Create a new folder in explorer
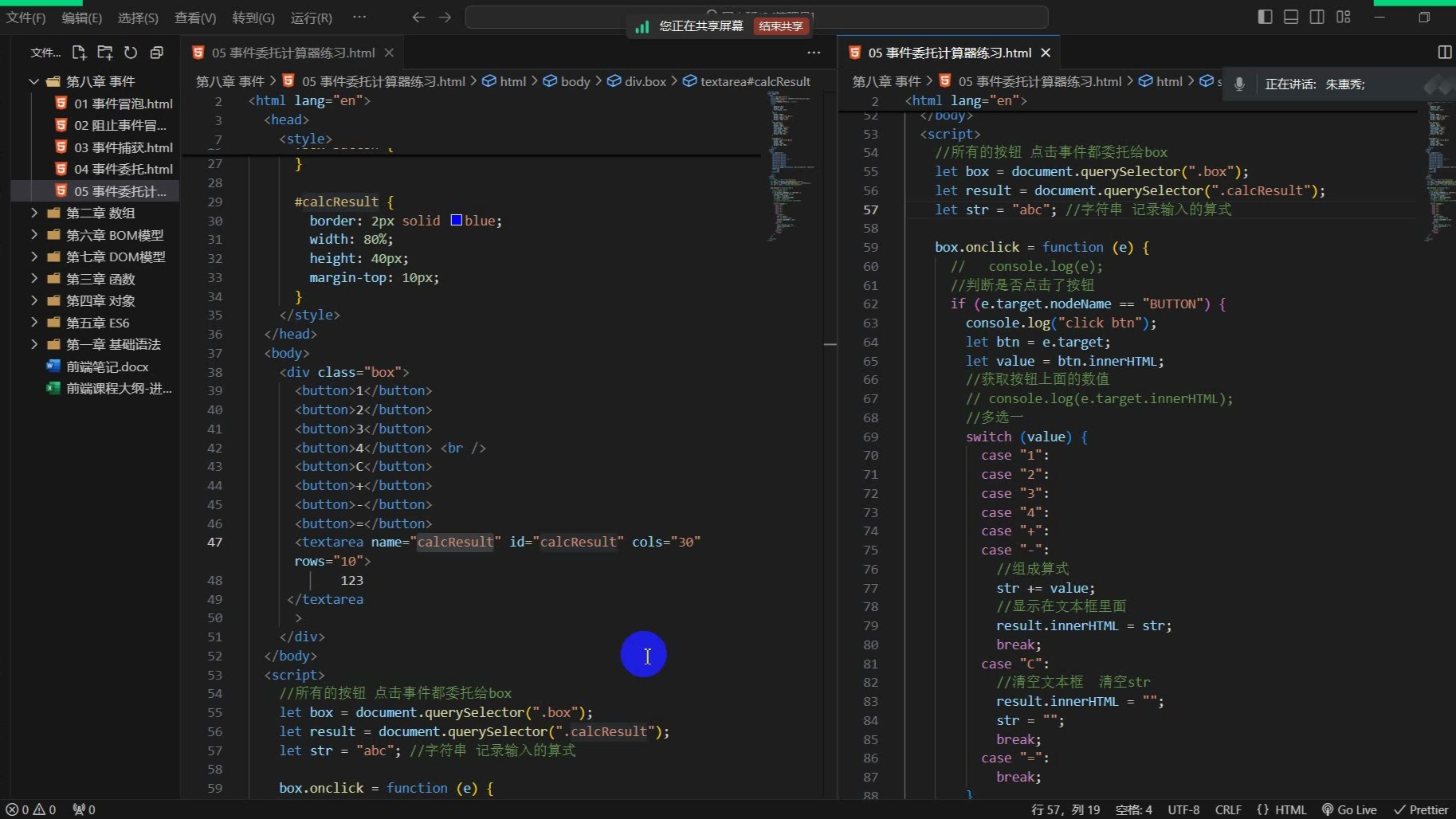This screenshot has height=819, width=1456. click(x=104, y=53)
